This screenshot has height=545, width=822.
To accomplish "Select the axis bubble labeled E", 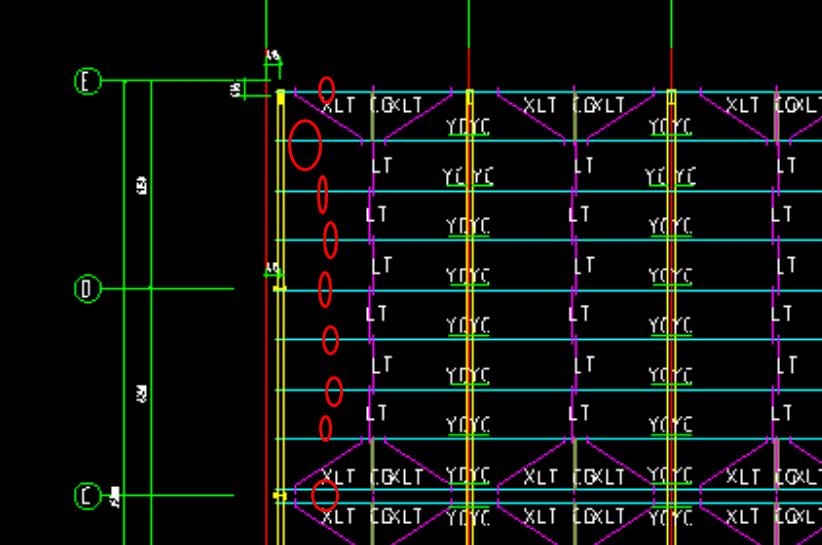I will click(x=87, y=81).
